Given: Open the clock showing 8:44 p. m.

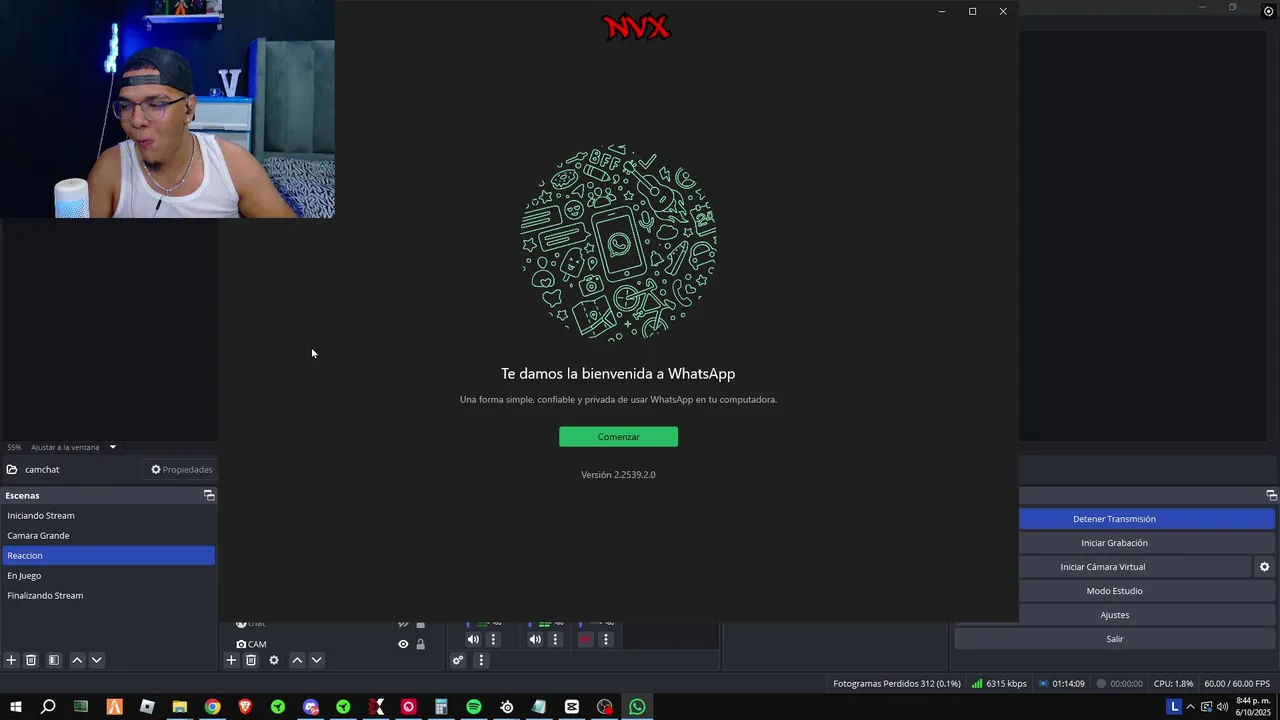Looking at the screenshot, I should [1254, 707].
